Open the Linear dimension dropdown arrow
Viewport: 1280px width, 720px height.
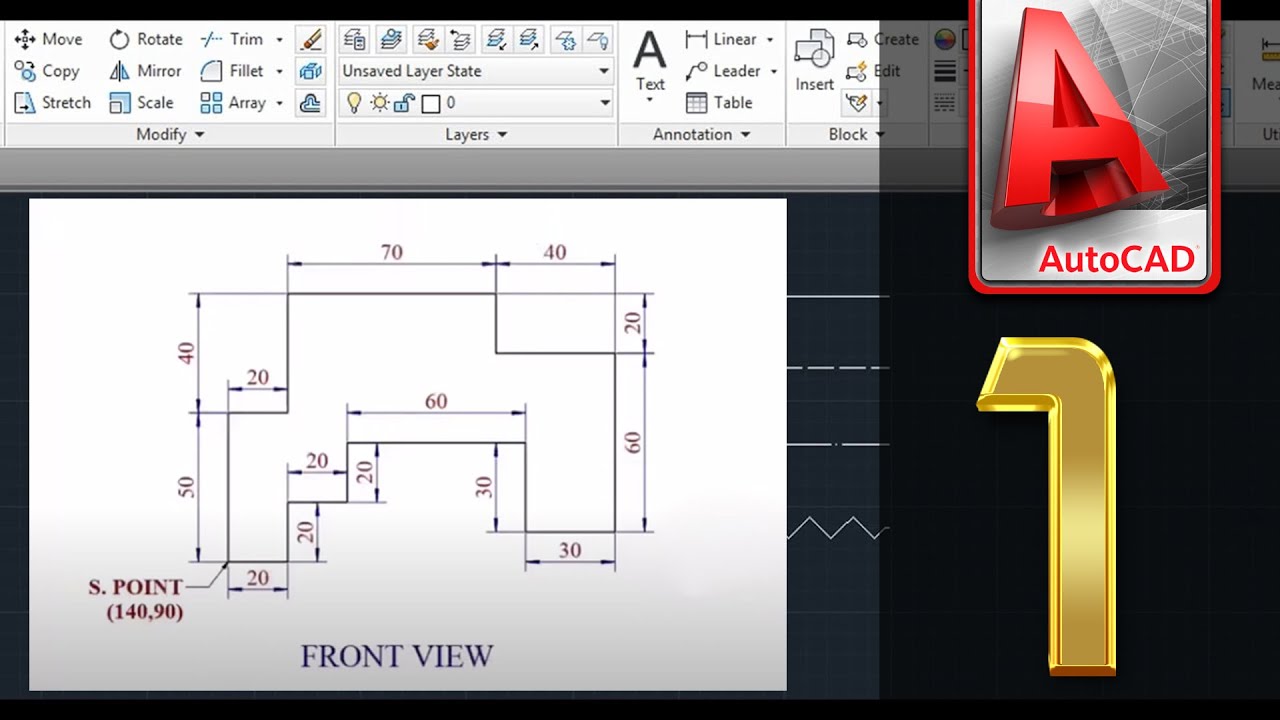pyautogui.click(x=770, y=40)
